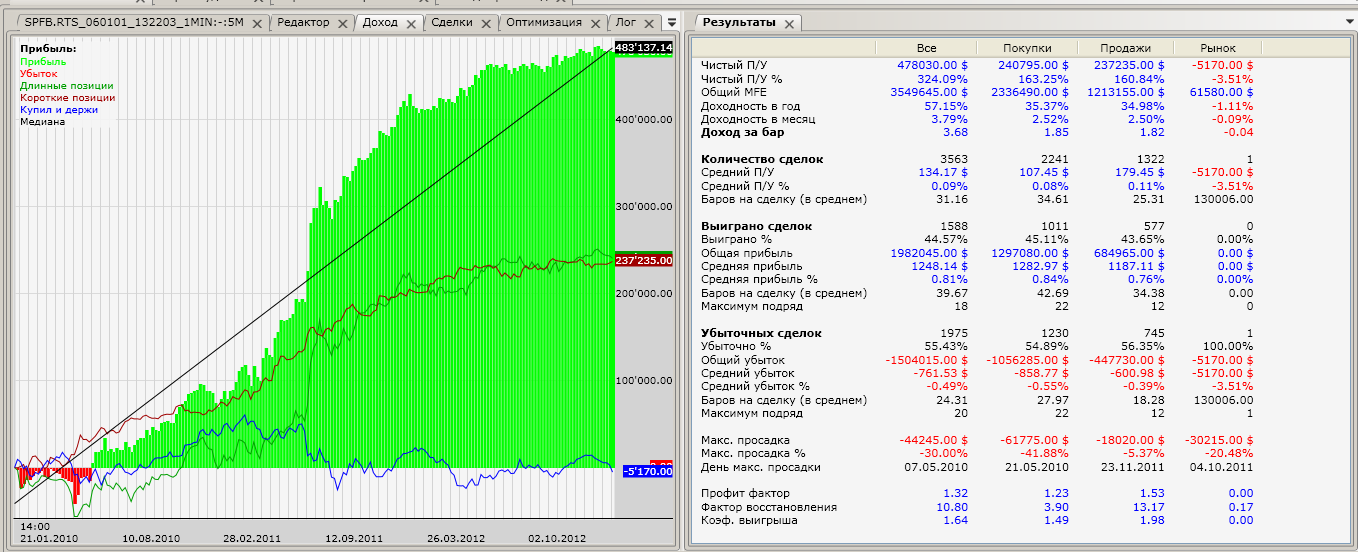Click the Рынок column header
Screen dimensions: 1358x552
pos(1218,48)
